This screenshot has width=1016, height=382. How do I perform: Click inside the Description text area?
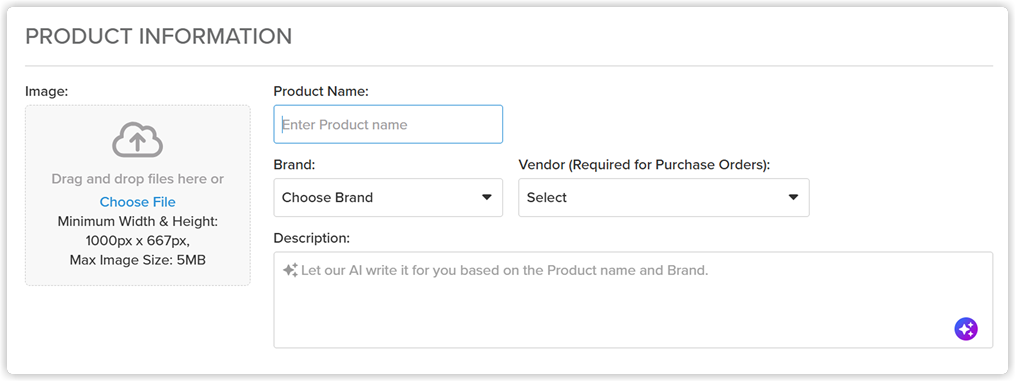click(633, 300)
